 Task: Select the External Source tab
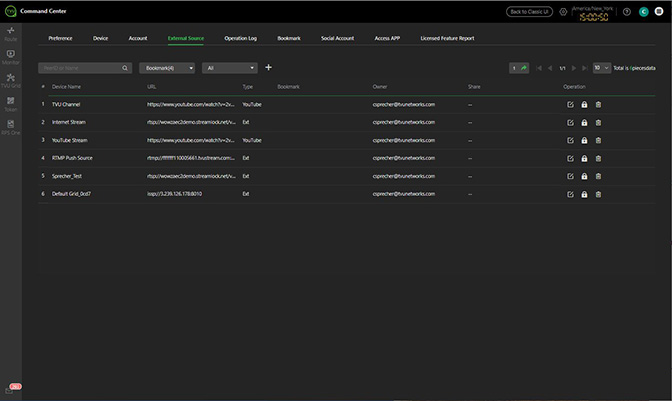tap(186, 38)
